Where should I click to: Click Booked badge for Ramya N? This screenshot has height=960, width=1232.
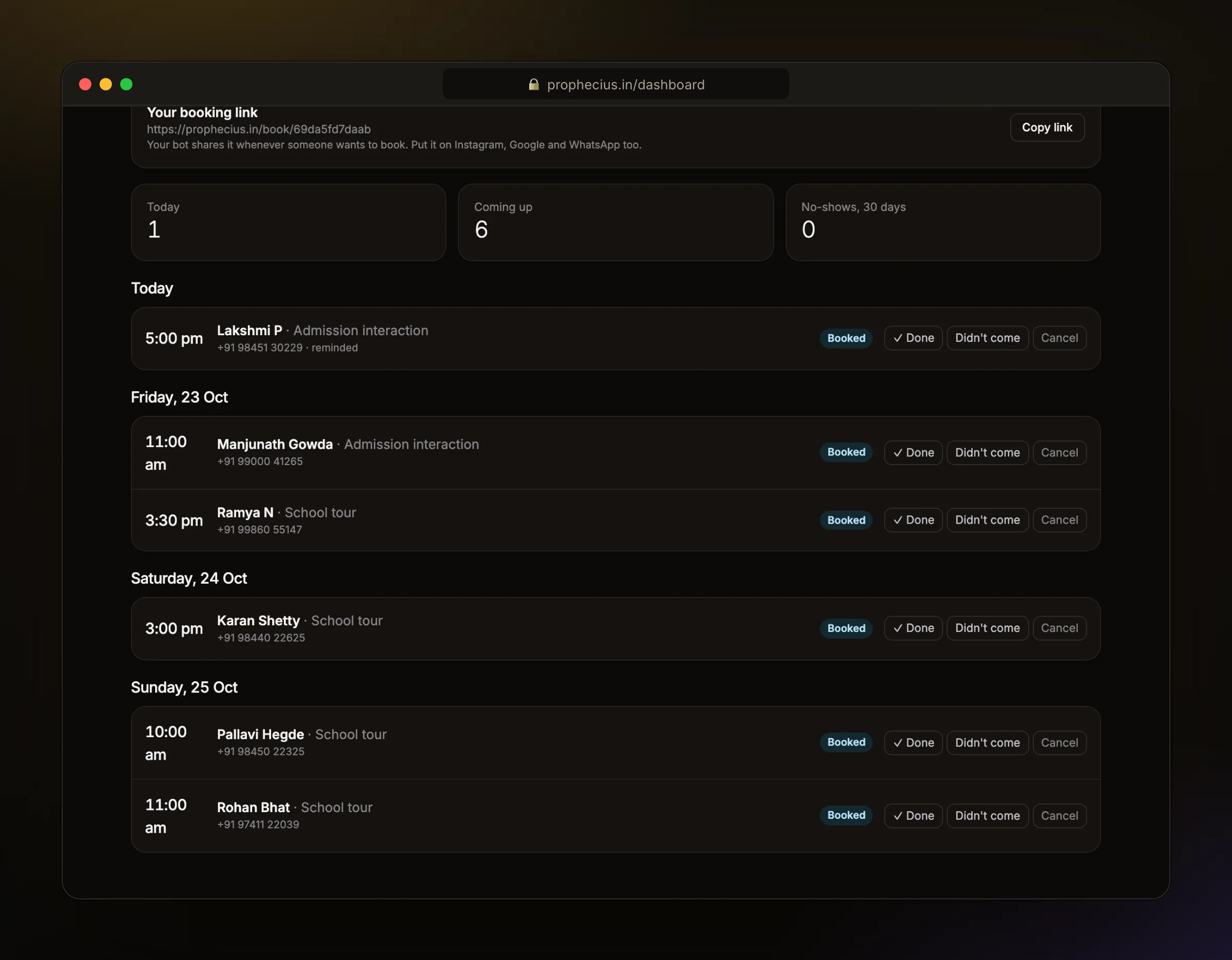pos(846,520)
